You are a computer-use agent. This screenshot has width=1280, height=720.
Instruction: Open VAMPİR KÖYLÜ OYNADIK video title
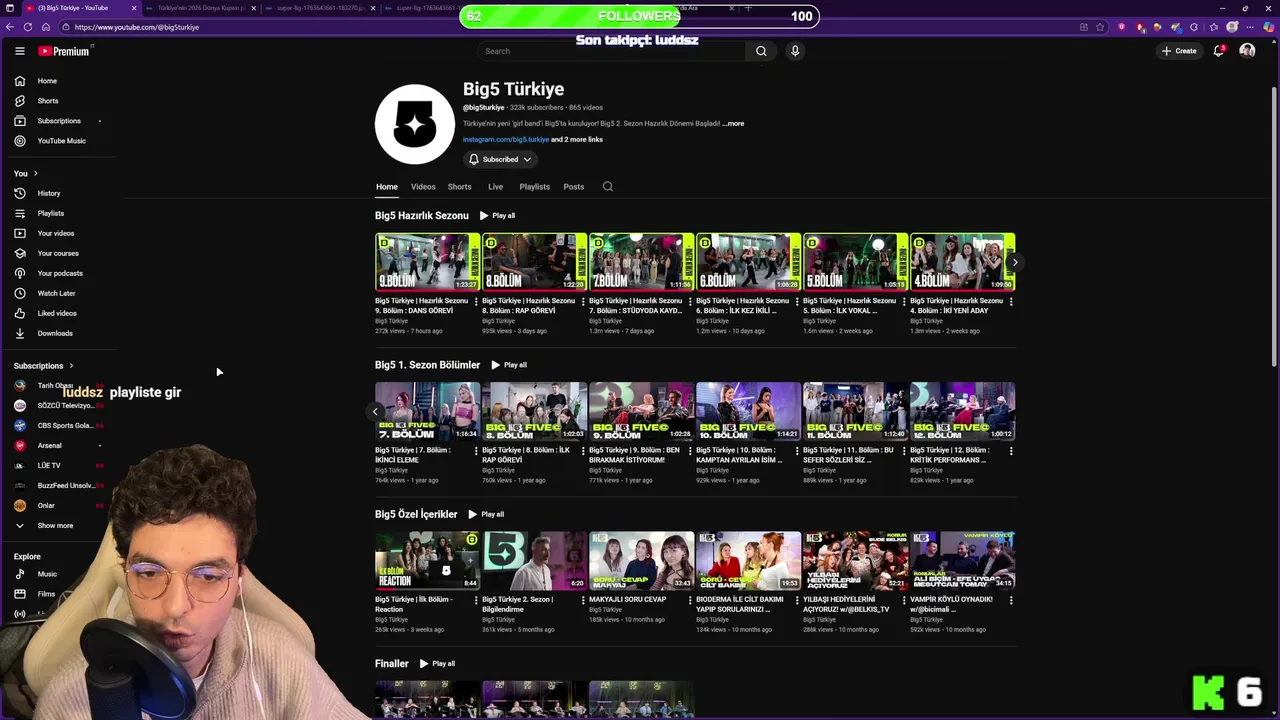[x=951, y=604]
